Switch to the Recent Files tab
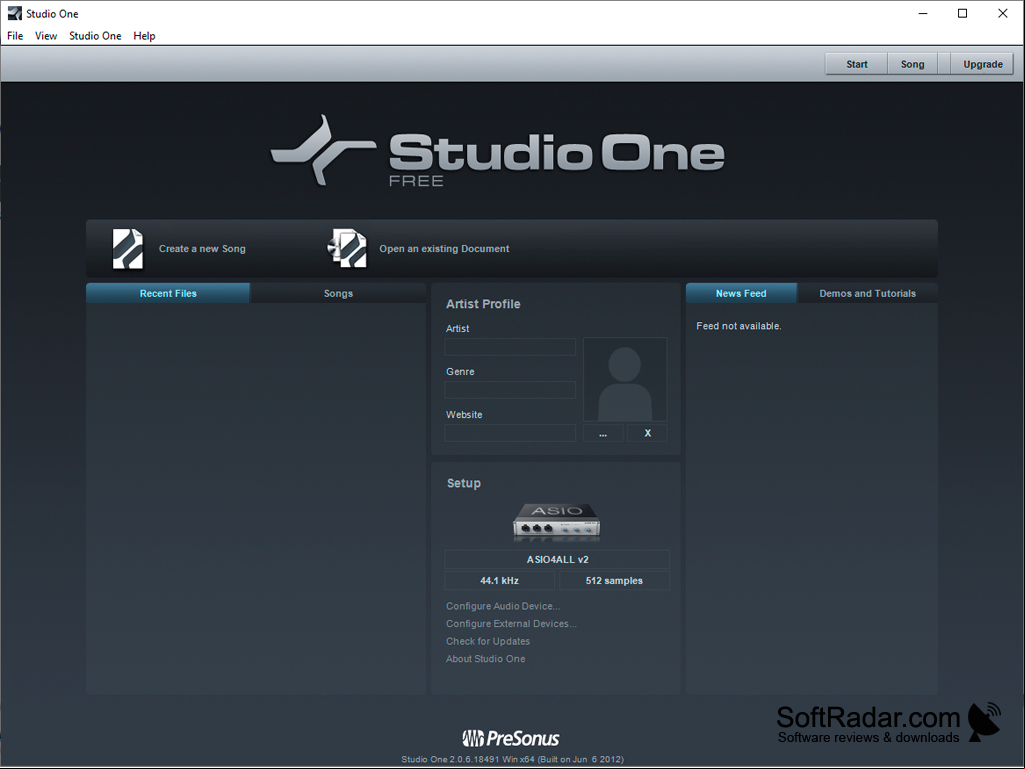The height and width of the screenshot is (769, 1025). click(x=168, y=294)
